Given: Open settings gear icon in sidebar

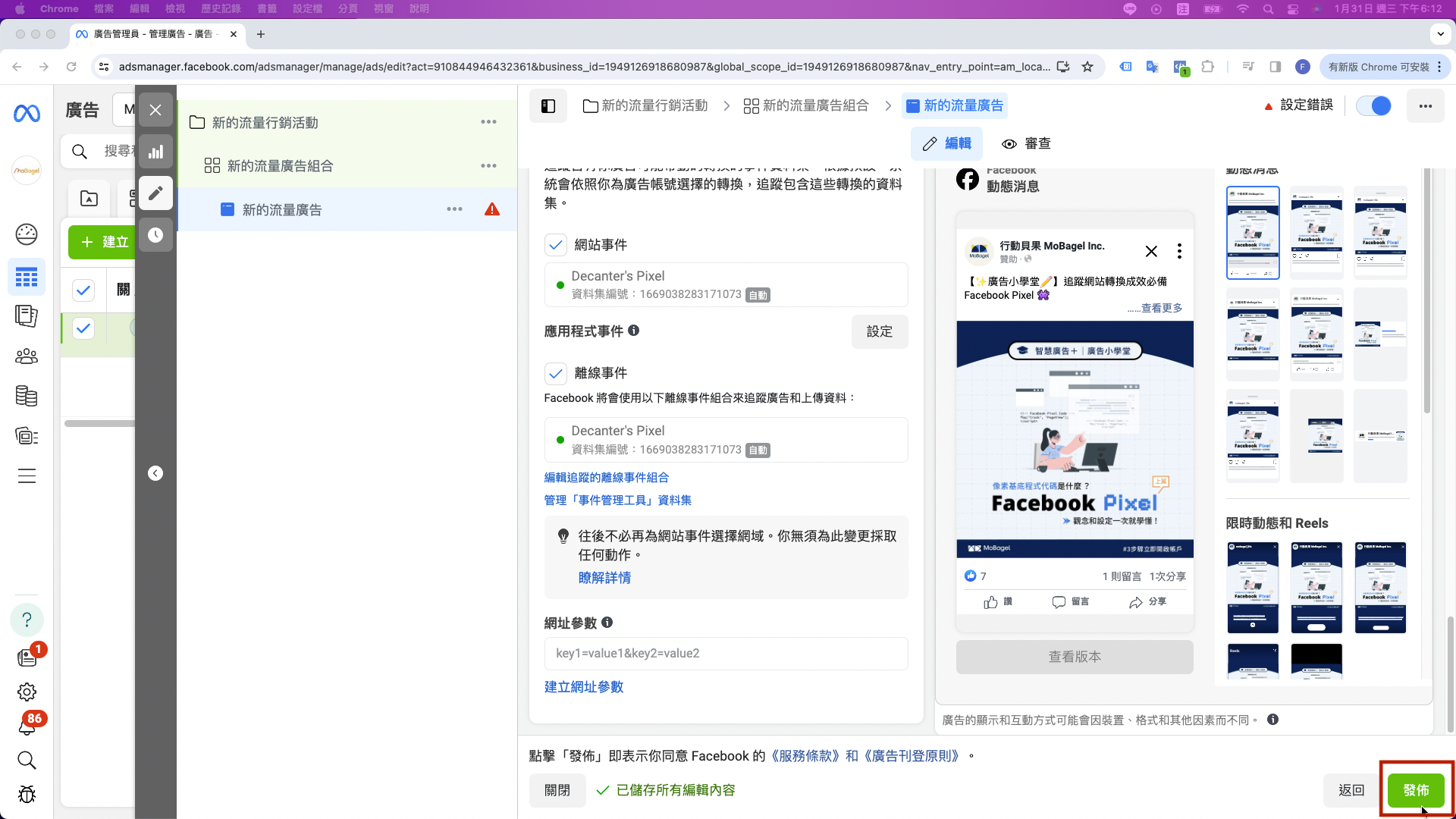Looking at the screenshot, I should point(27,692).
